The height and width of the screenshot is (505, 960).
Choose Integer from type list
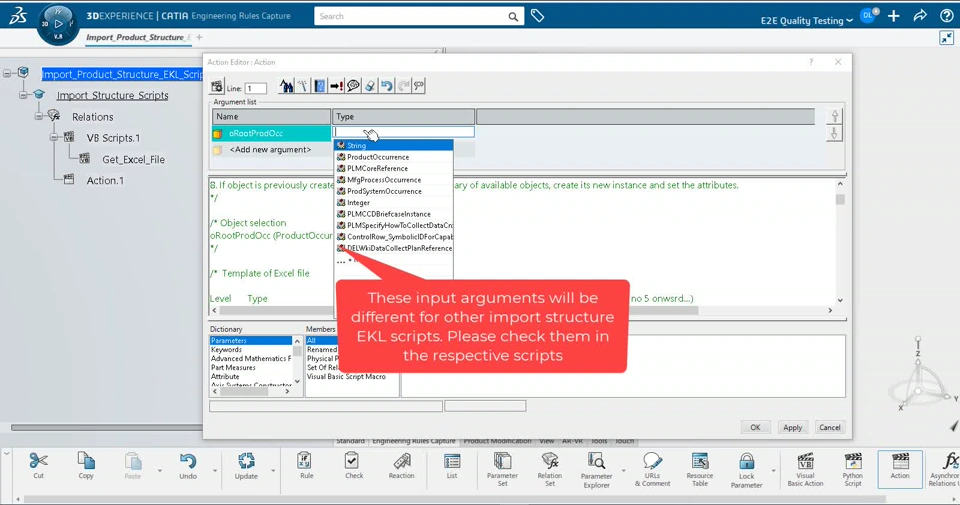(x=394, y=203)
